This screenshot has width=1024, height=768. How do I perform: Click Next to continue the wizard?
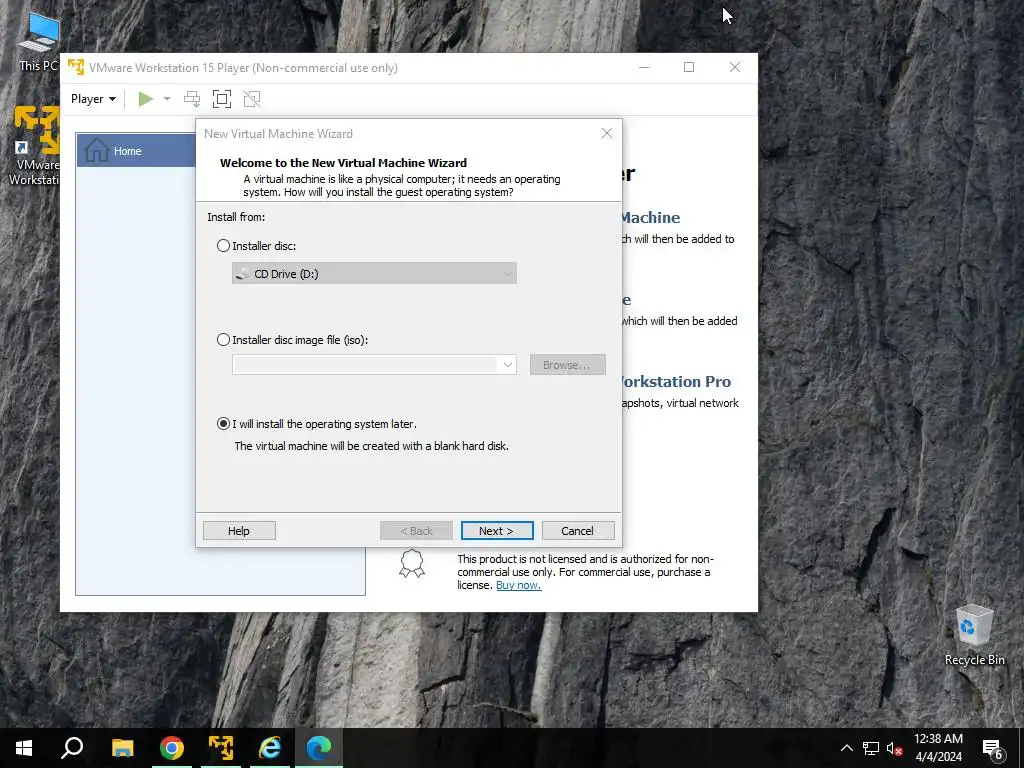497,531
